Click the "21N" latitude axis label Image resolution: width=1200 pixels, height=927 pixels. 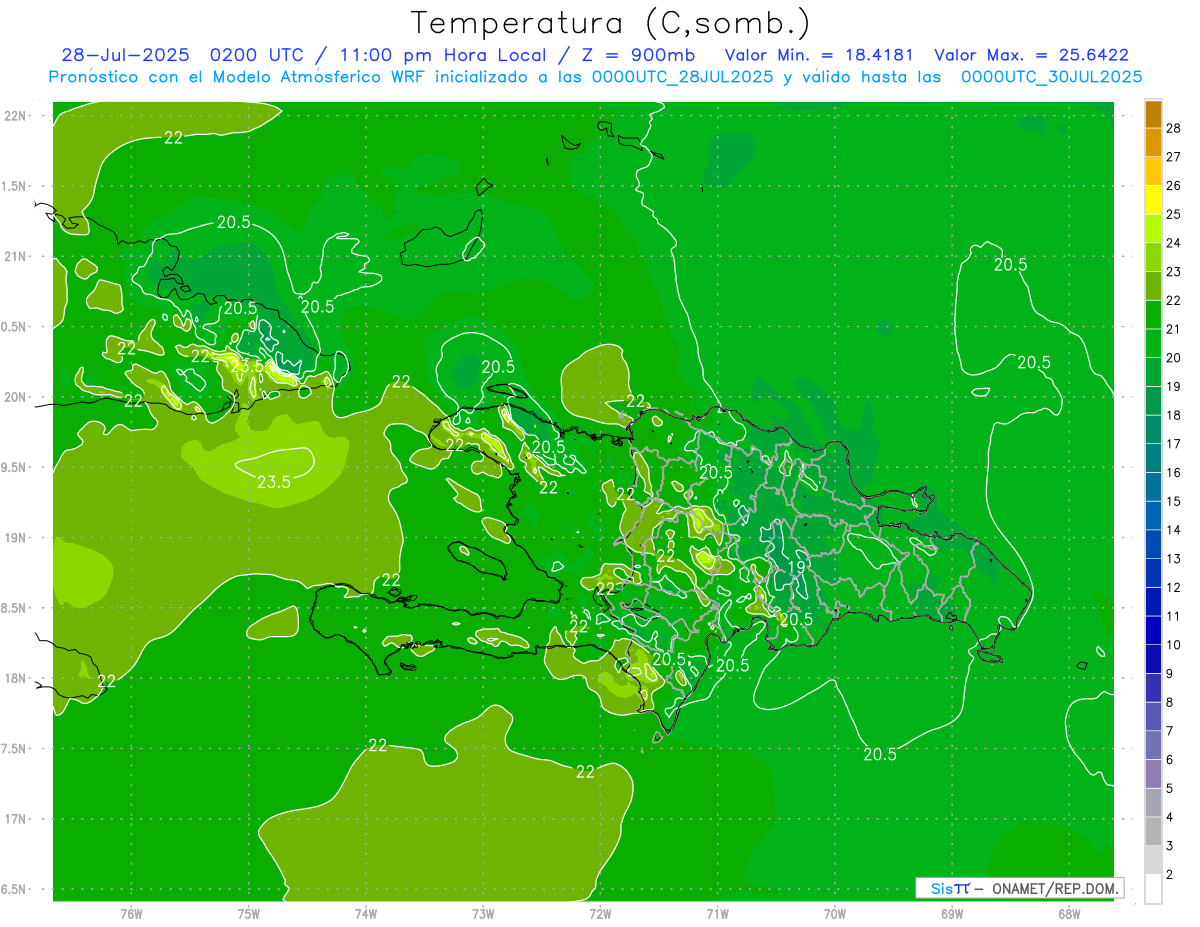[16, 256]
